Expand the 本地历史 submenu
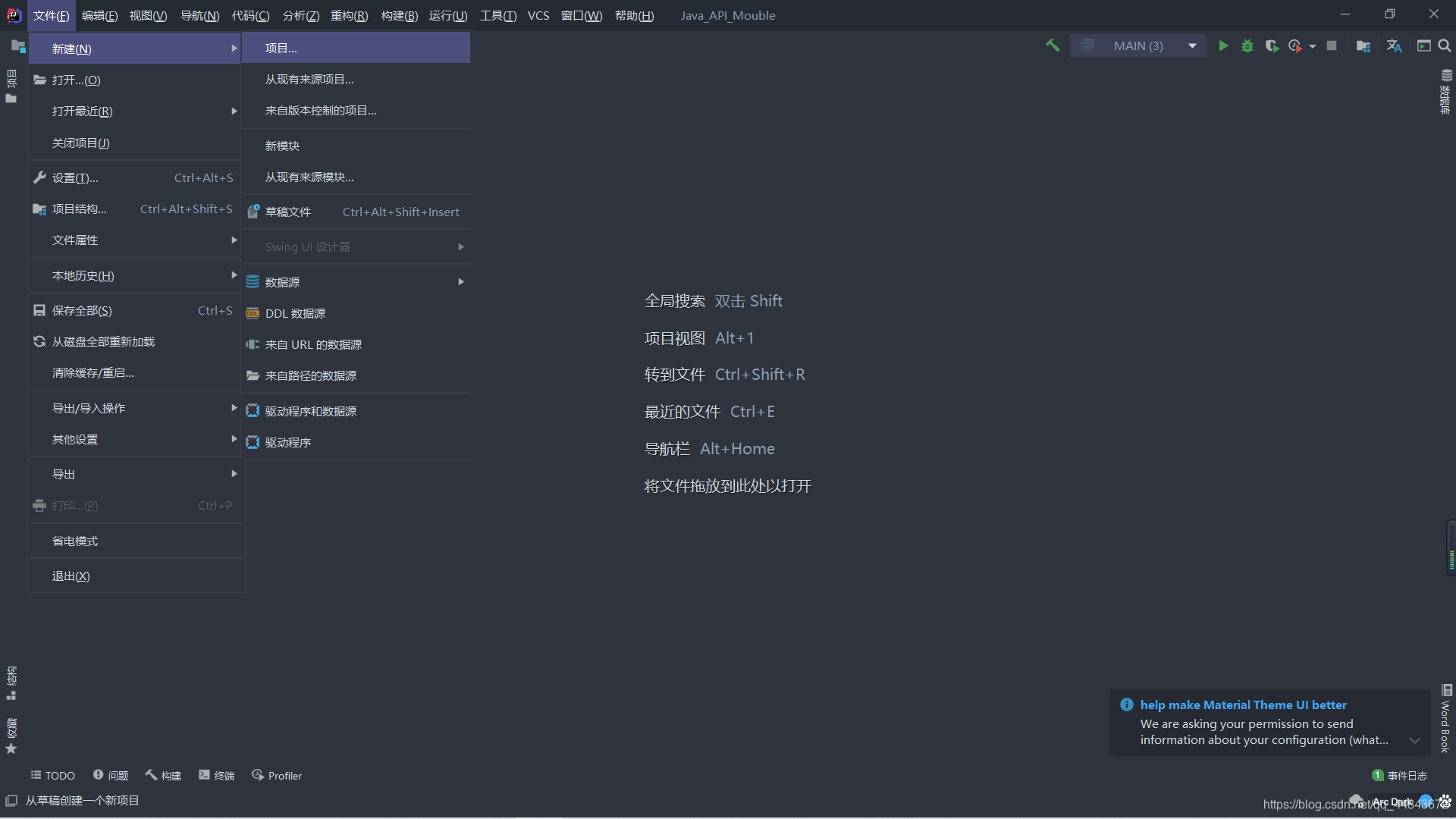 (x=135, y=276)
